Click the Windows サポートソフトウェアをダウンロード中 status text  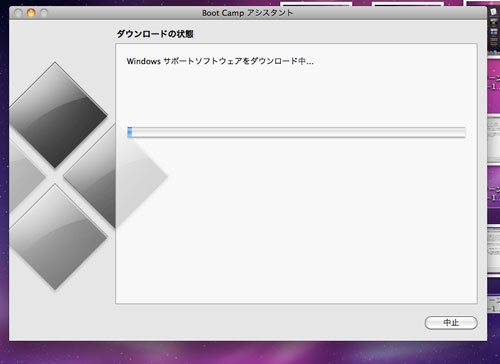click(220, 61)
